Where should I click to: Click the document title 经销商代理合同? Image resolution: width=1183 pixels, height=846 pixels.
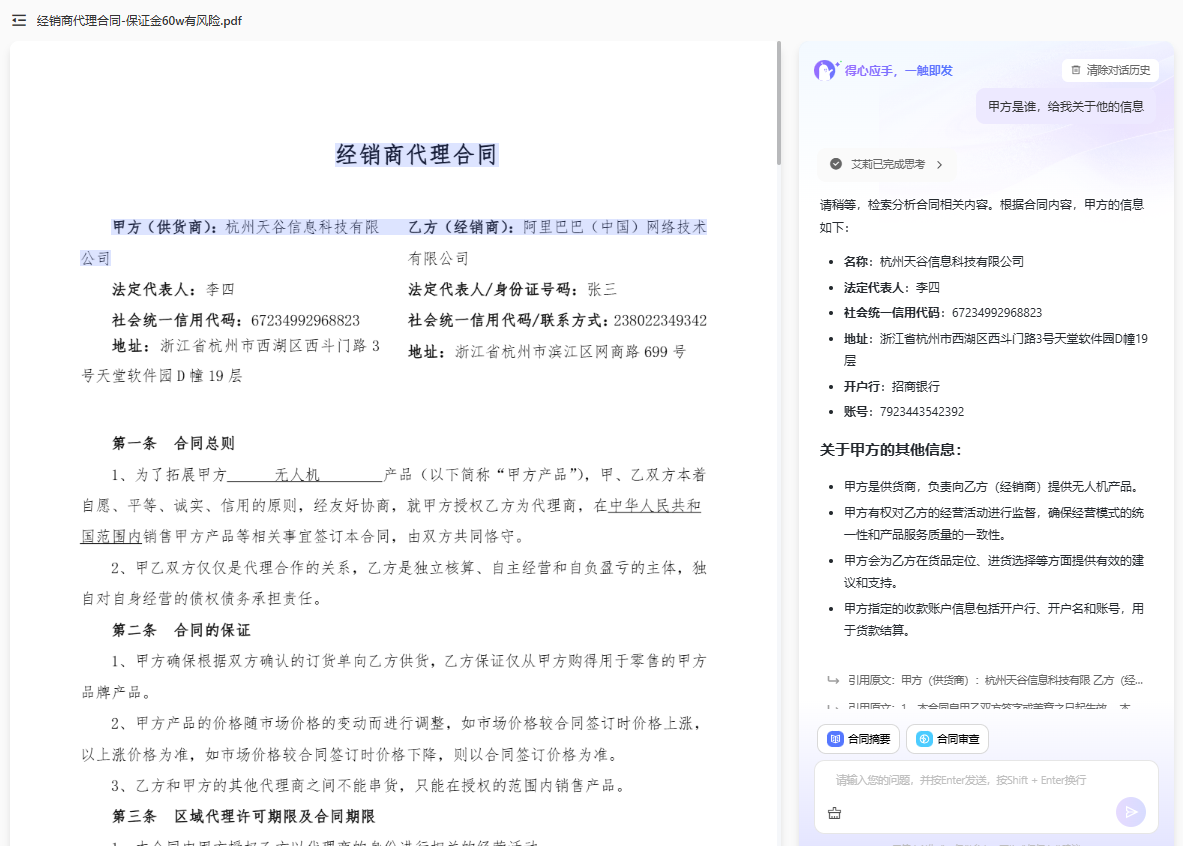[416, 155]
